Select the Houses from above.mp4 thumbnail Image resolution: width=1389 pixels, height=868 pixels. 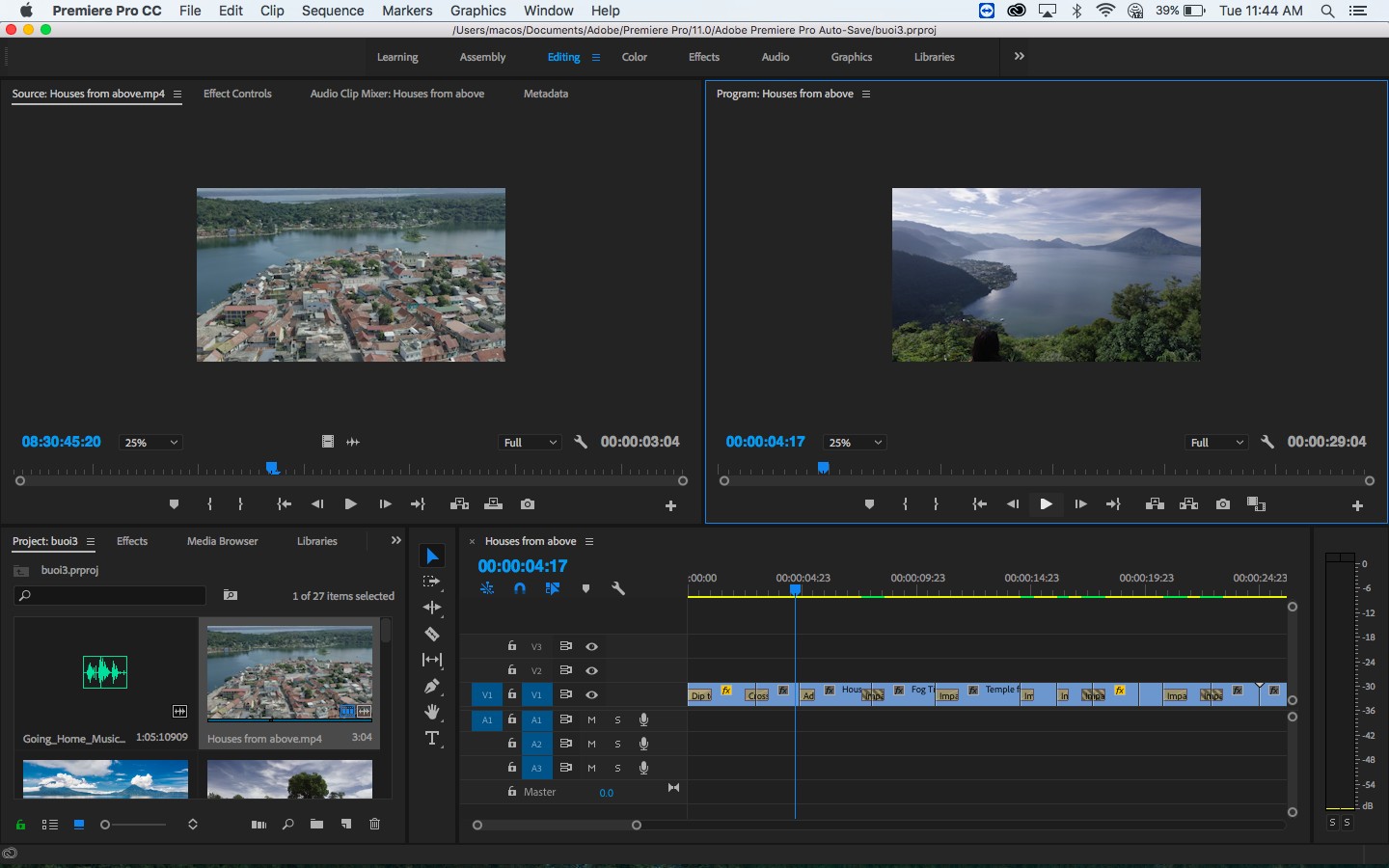[x=289, y=674]
